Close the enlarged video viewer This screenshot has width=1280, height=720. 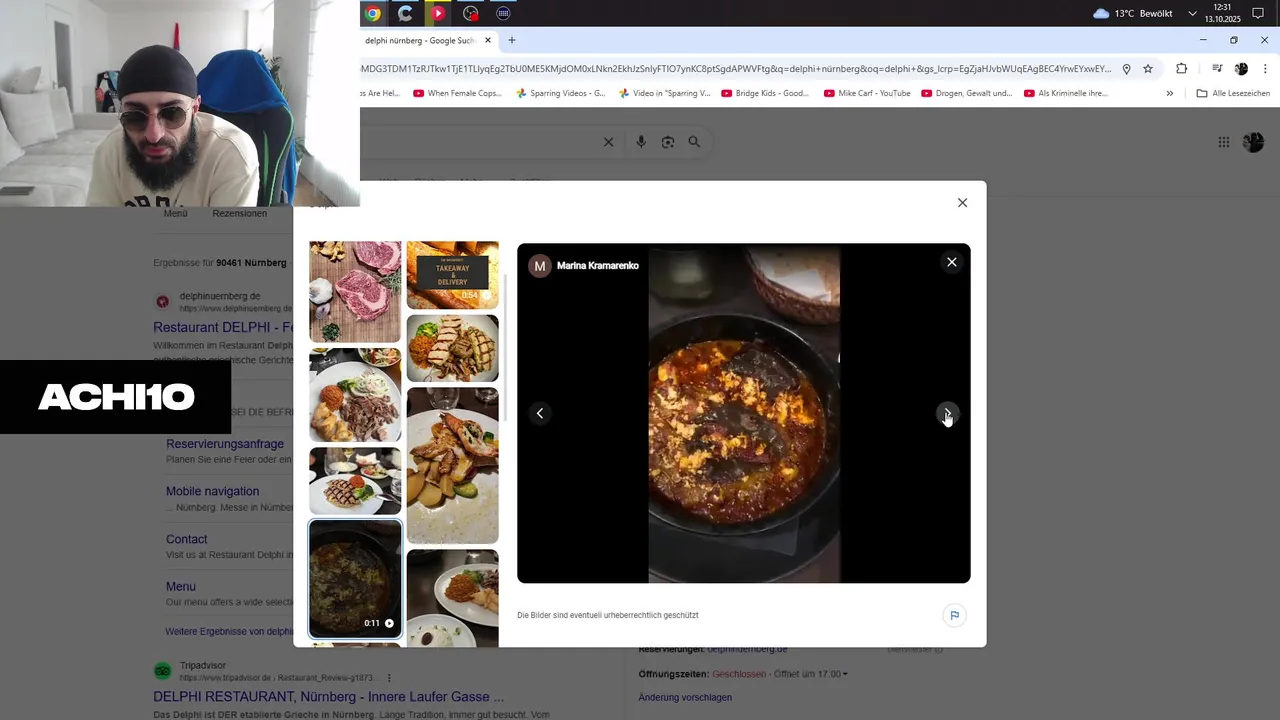click(x=951, y=262)
